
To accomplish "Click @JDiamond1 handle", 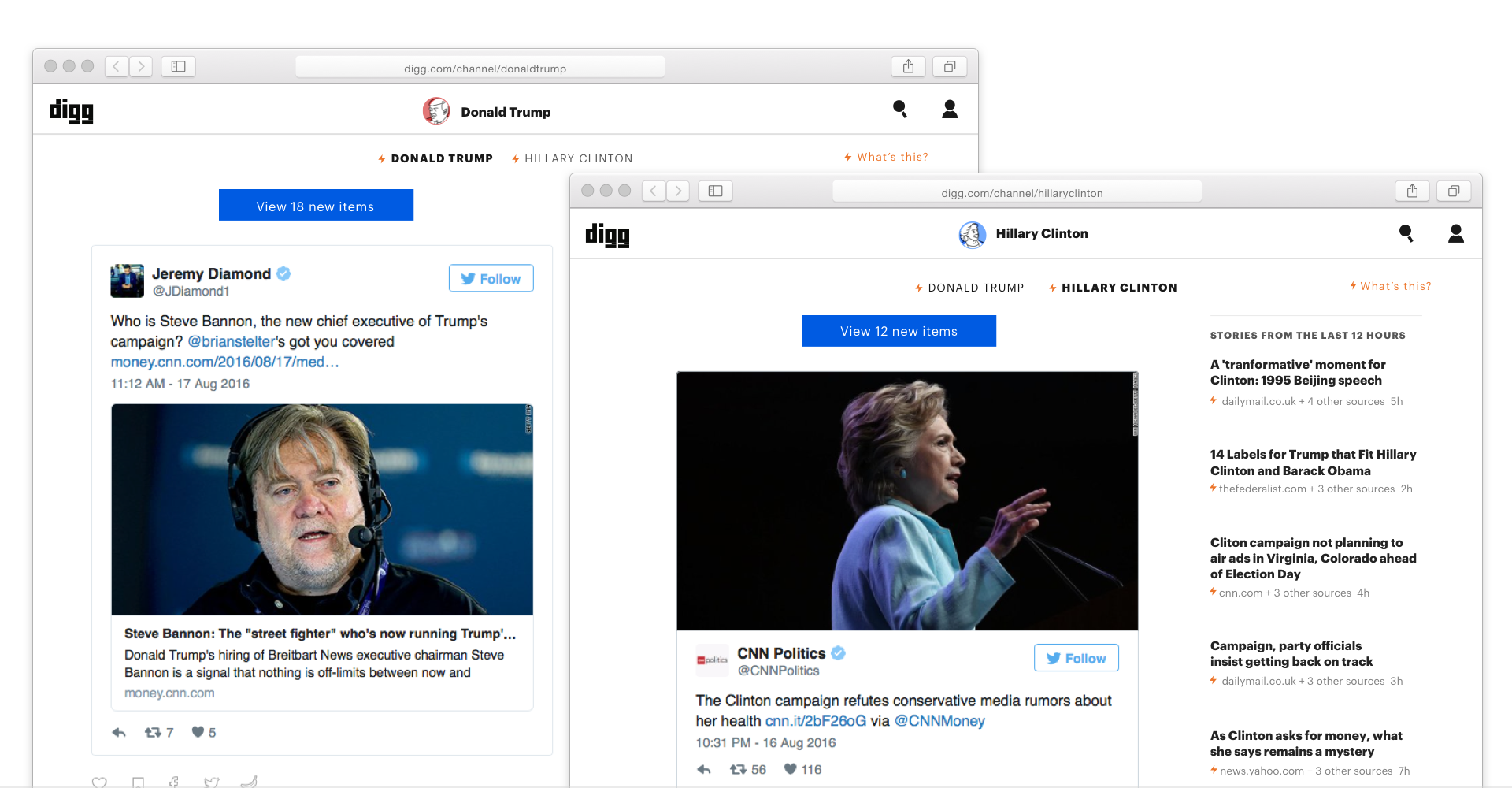I will (191, 292).
